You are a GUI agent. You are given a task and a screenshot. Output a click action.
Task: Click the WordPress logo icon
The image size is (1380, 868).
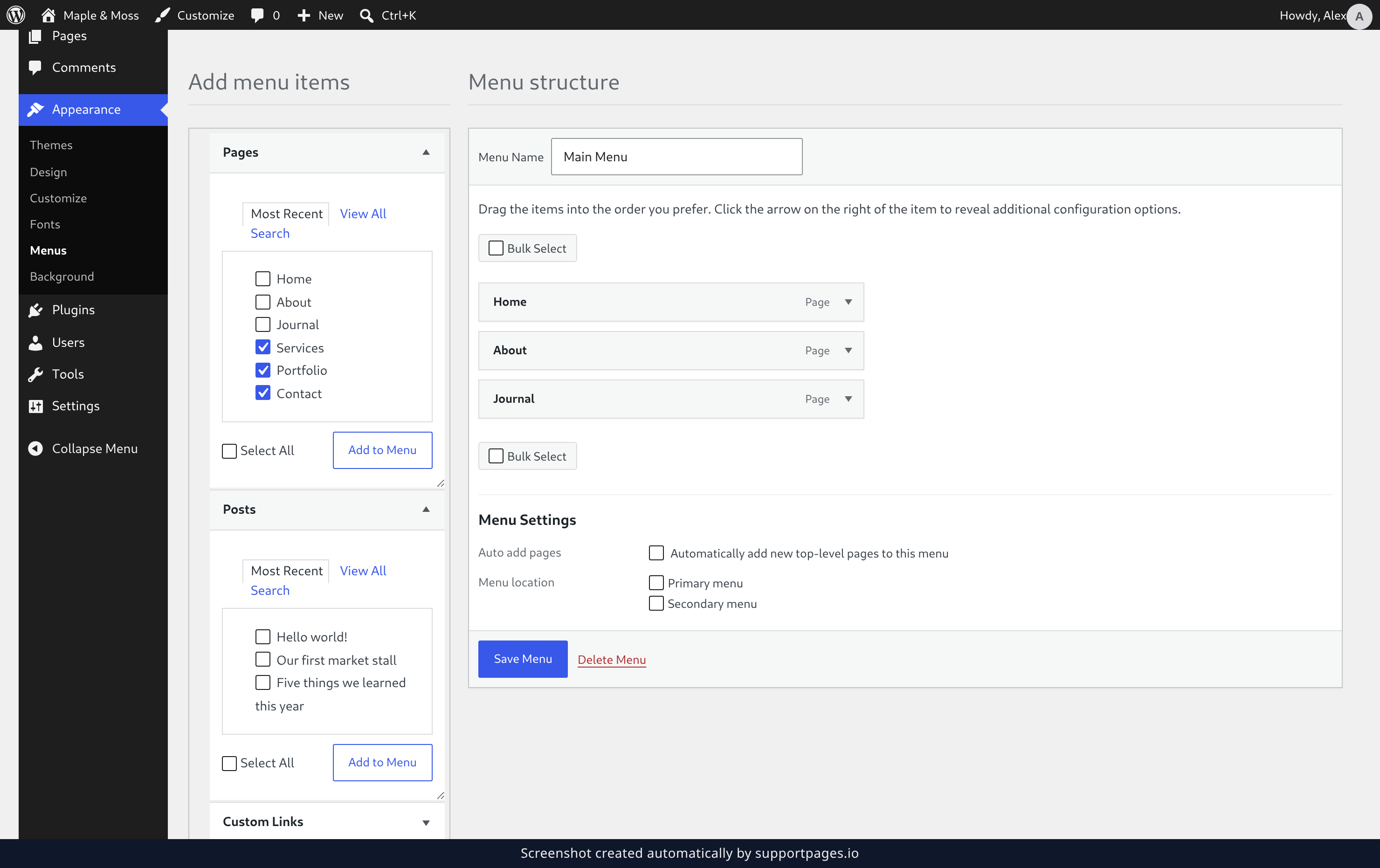point(15,15)
